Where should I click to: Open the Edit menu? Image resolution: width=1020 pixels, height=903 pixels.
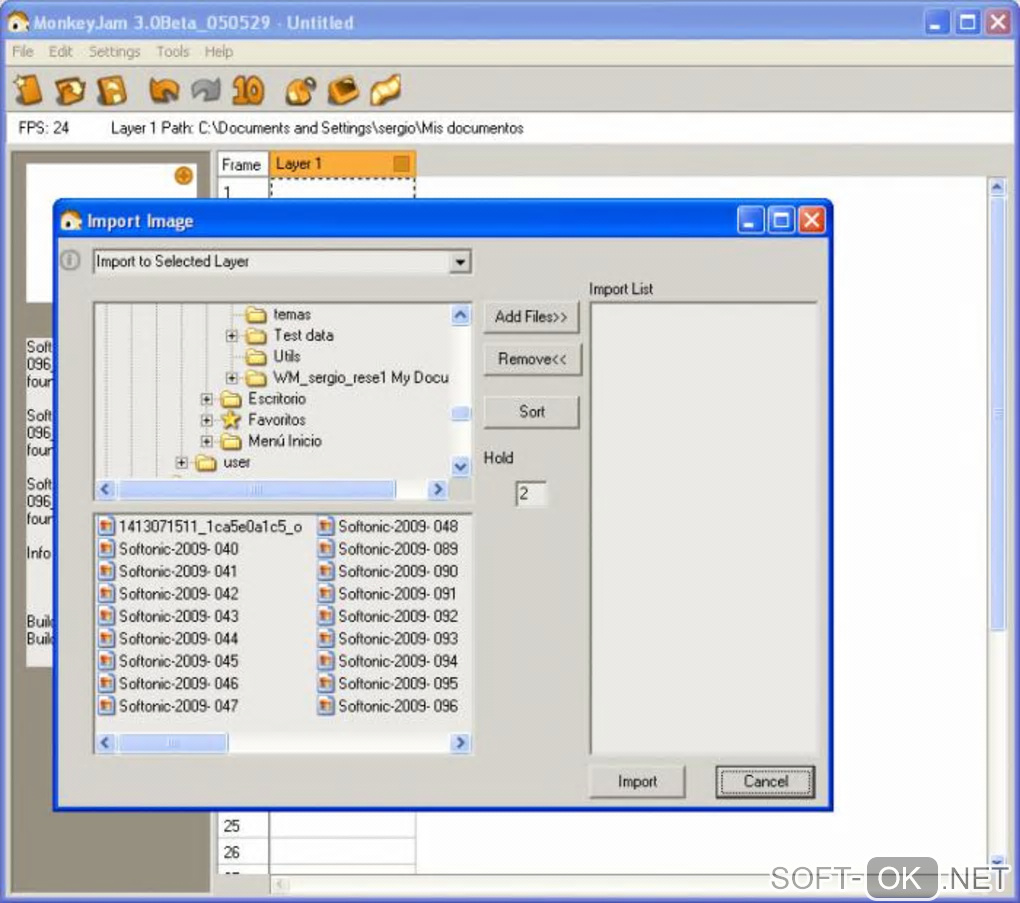click(x=60, y=51)
